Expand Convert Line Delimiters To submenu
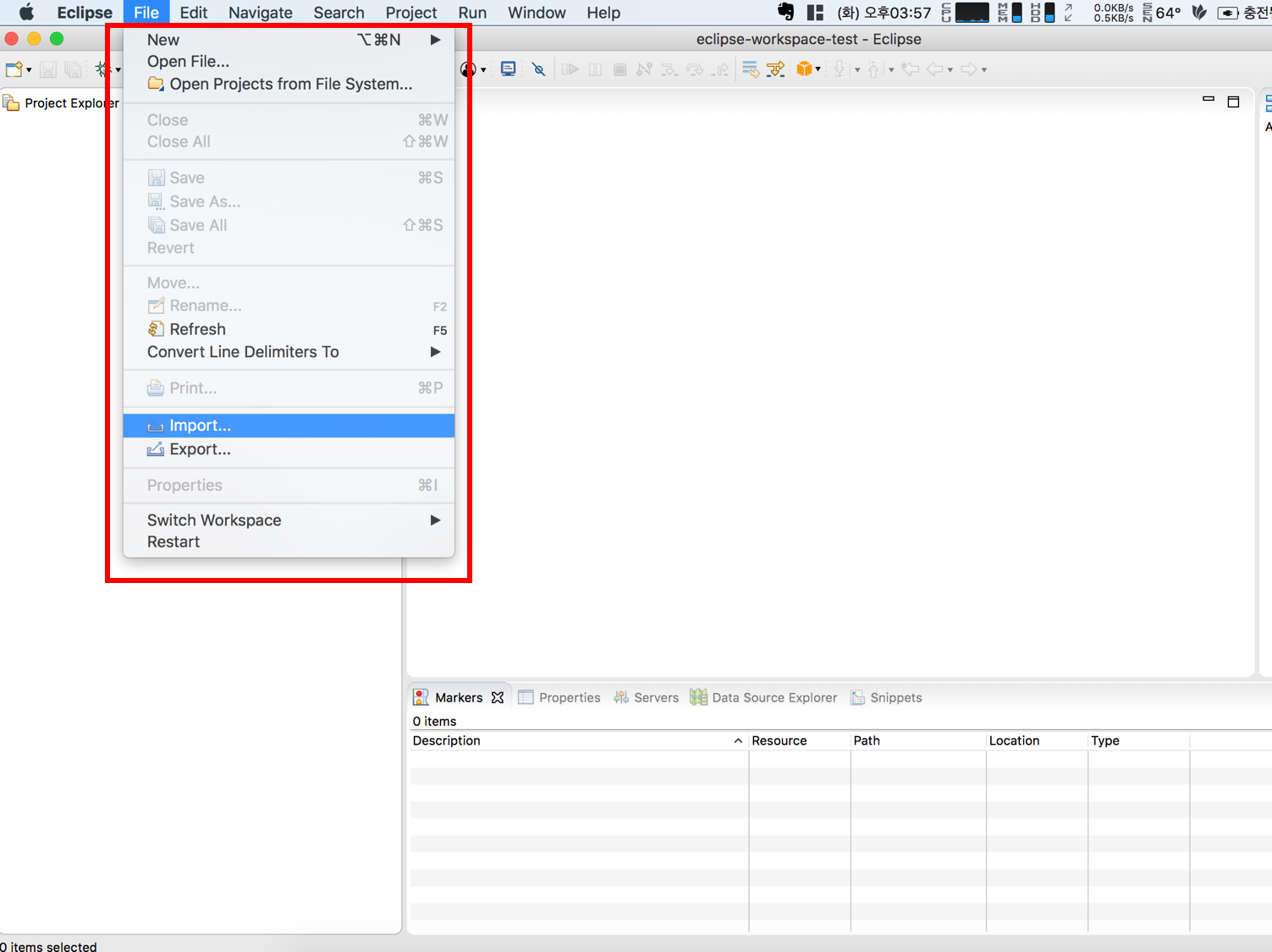1272x952 pixels. coord(435,352)
